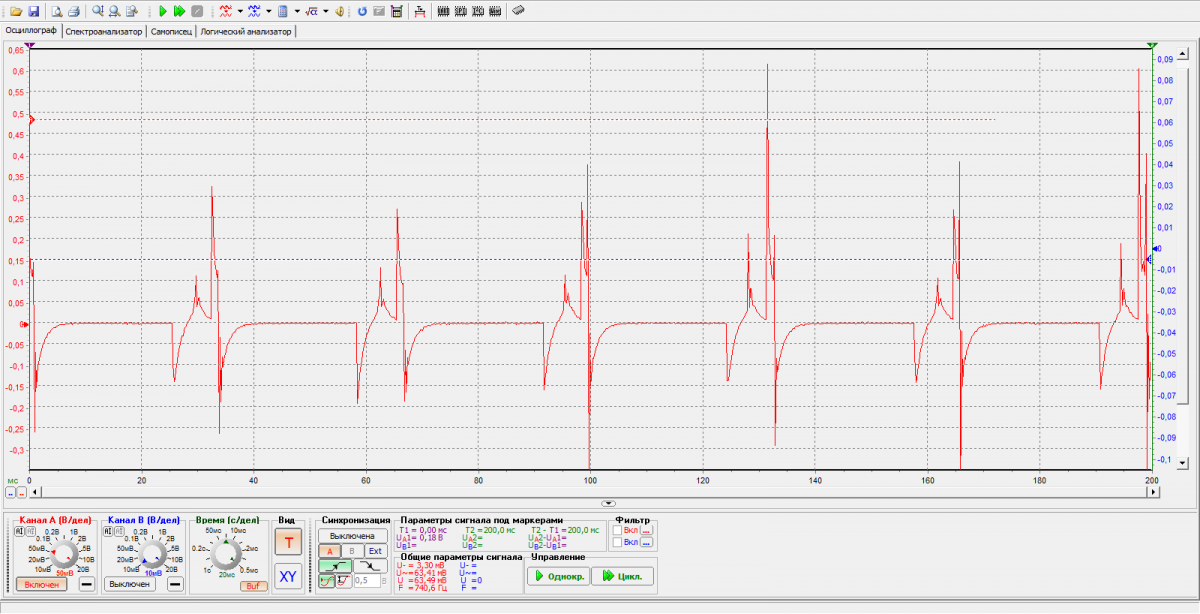Save data with the floppy disk icon
Viewport: 1200px width, 614px height.
[33, 11]
